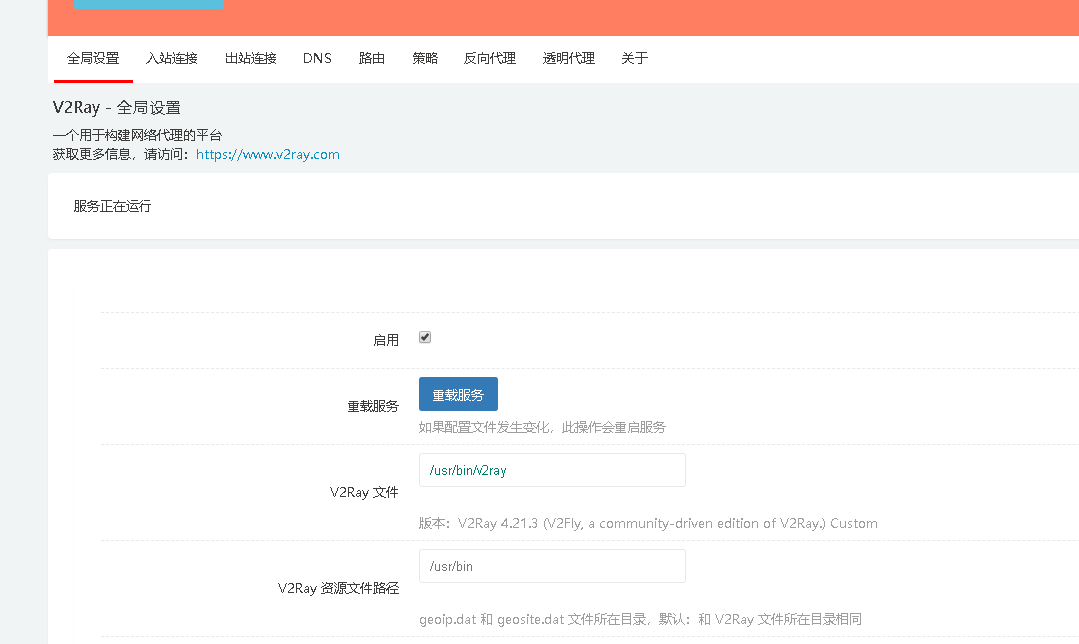1079x644 pixels.
Task: Open the 路由 tab
Action: (371, 58)
